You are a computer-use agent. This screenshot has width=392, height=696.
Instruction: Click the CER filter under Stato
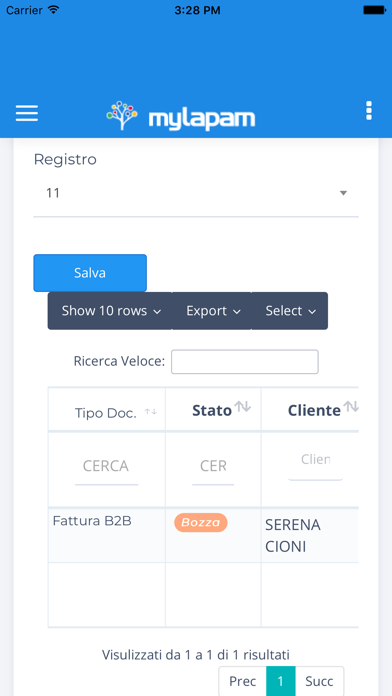213,467
